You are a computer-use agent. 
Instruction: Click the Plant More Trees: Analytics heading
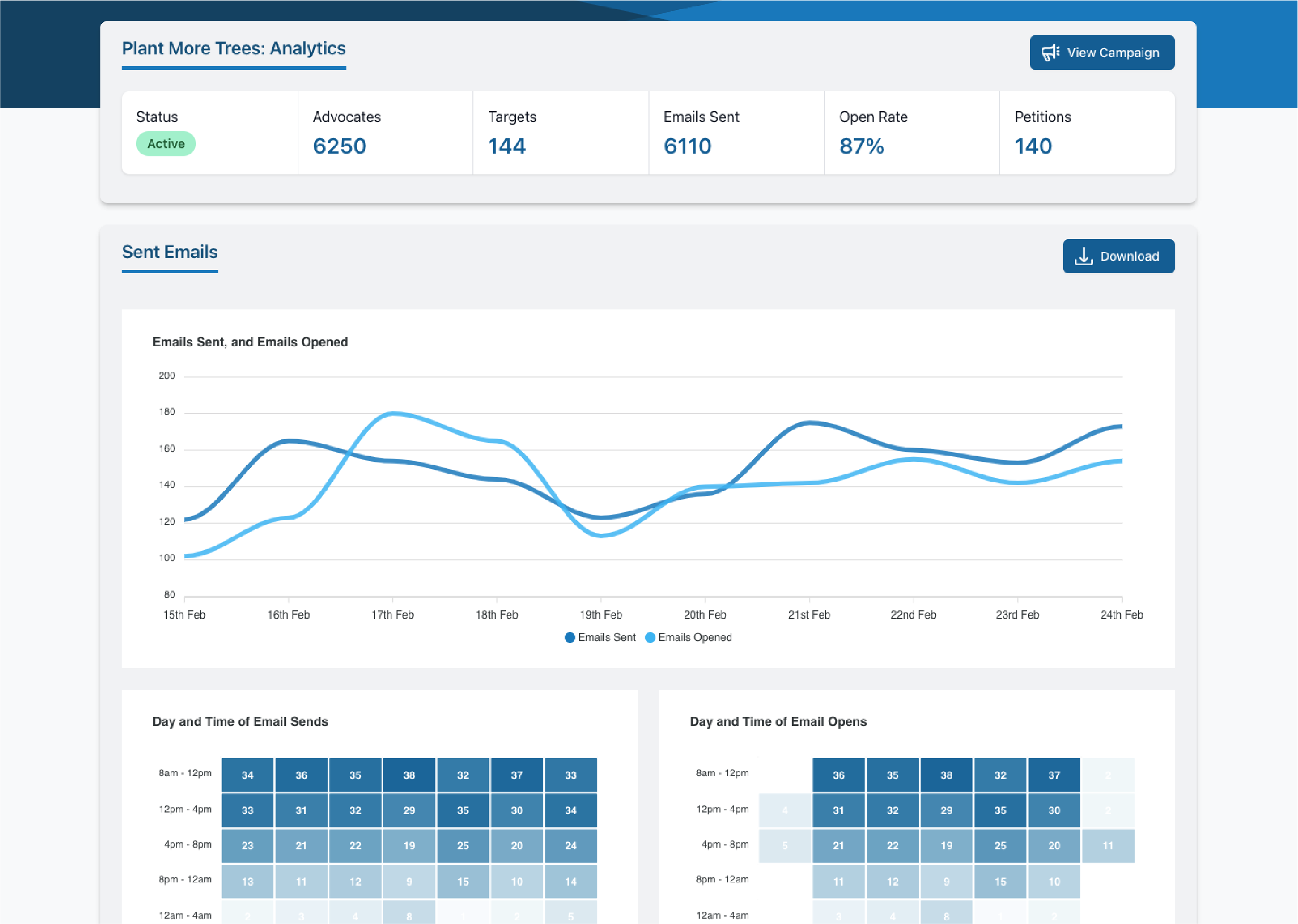click(x=233, y=49)
